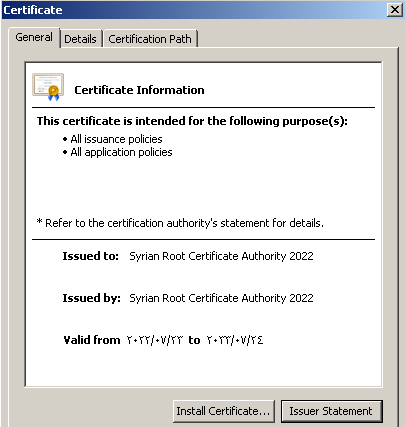406x427 pixels.
Task: Click the Install Certificate button
Action: click(x=223, y=411)
